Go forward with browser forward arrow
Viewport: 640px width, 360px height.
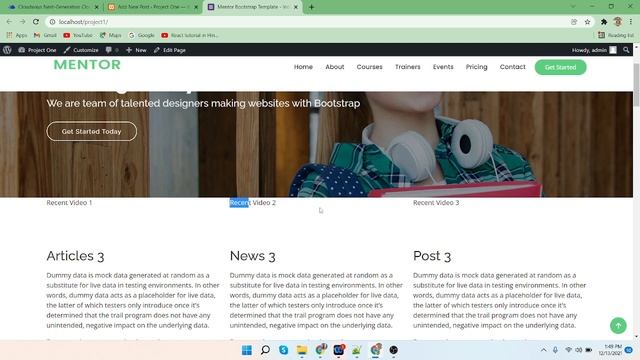coord(22,22)
